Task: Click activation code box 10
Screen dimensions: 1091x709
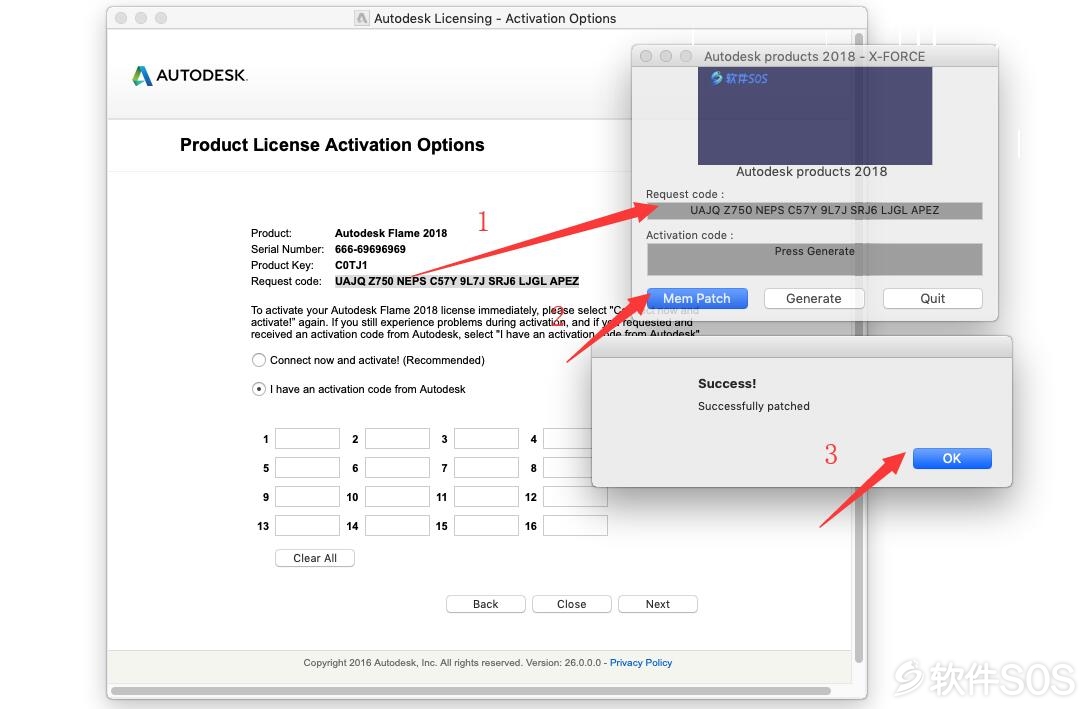Action: (397, 497)
